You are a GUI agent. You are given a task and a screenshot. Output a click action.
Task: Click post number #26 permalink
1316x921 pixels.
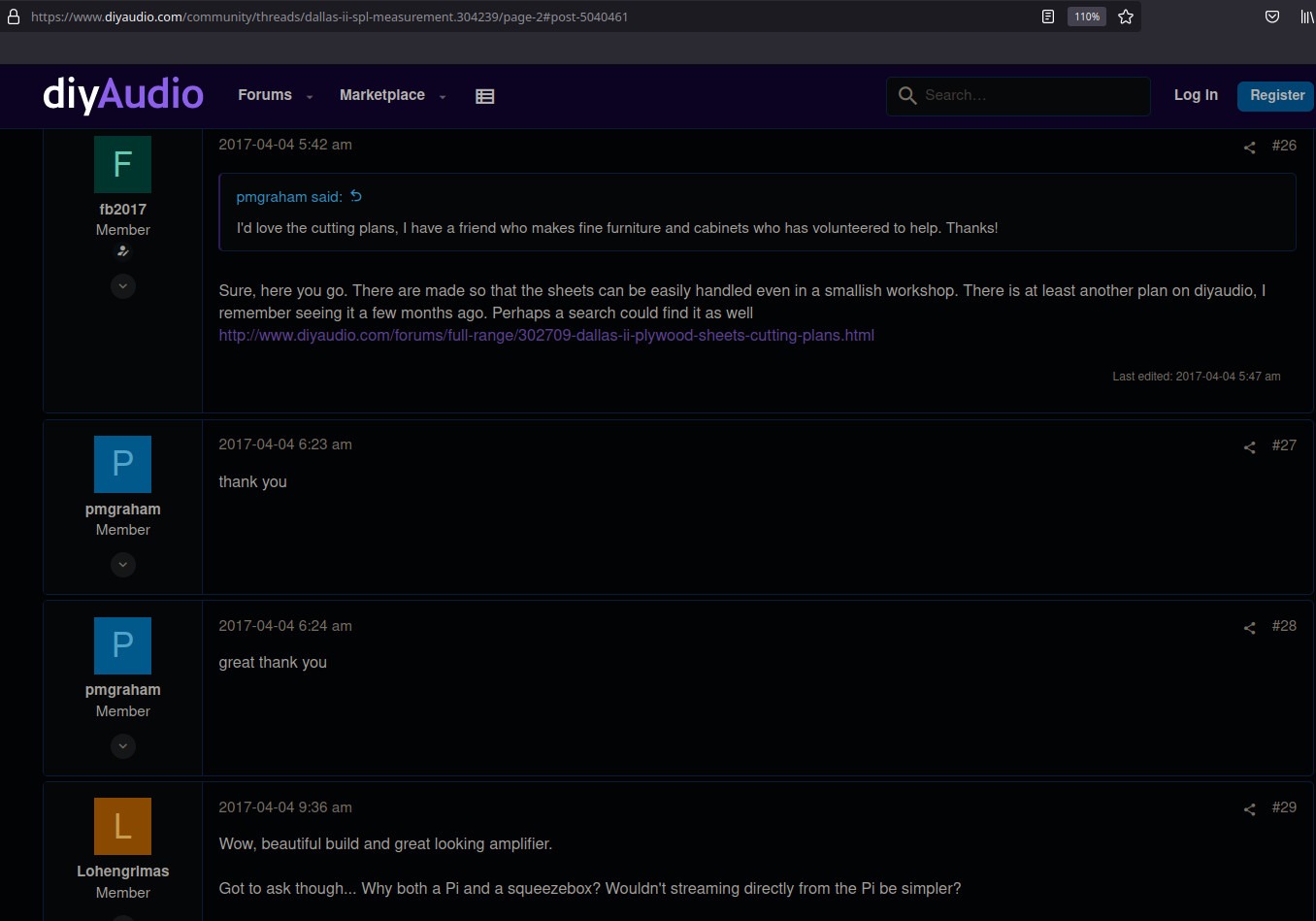[1284, 146]
